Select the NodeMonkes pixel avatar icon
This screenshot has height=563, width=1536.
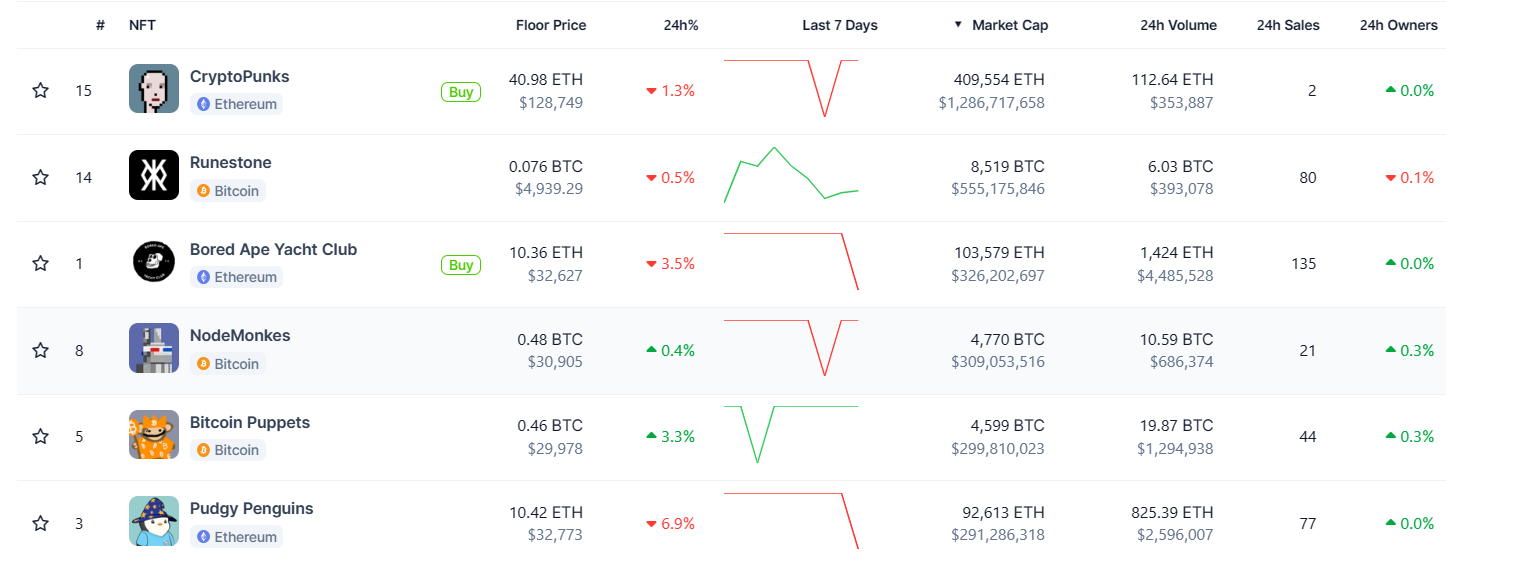pyautogui.click(x=154, y=349)
